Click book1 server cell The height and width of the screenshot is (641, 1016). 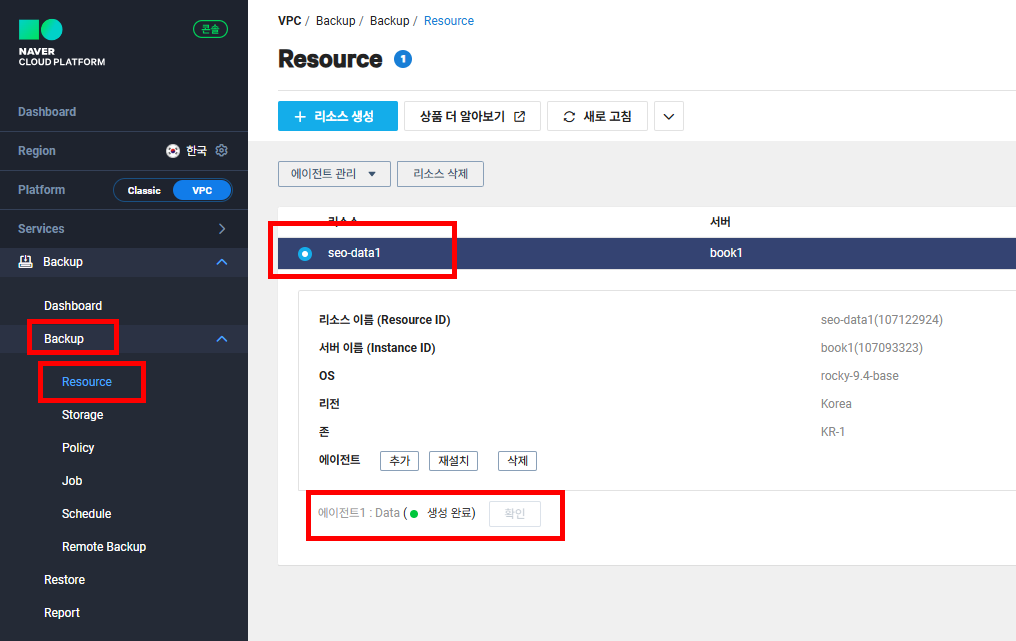point(726,253)
